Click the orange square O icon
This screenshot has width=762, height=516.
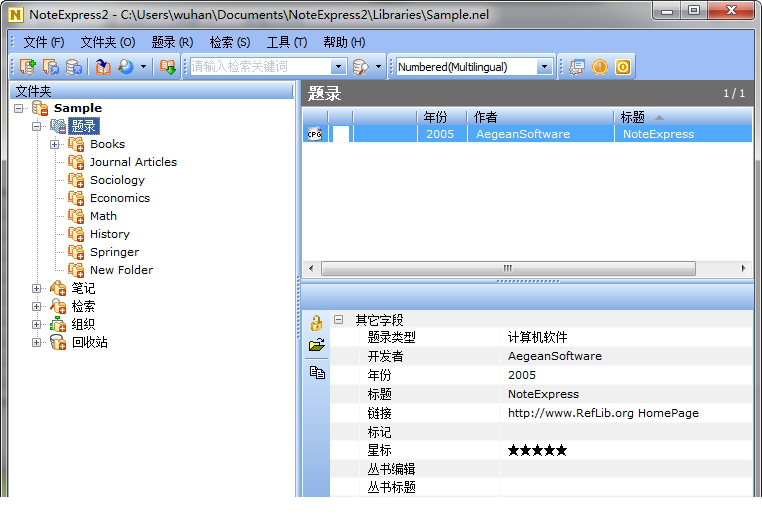[x=623, y=67]
